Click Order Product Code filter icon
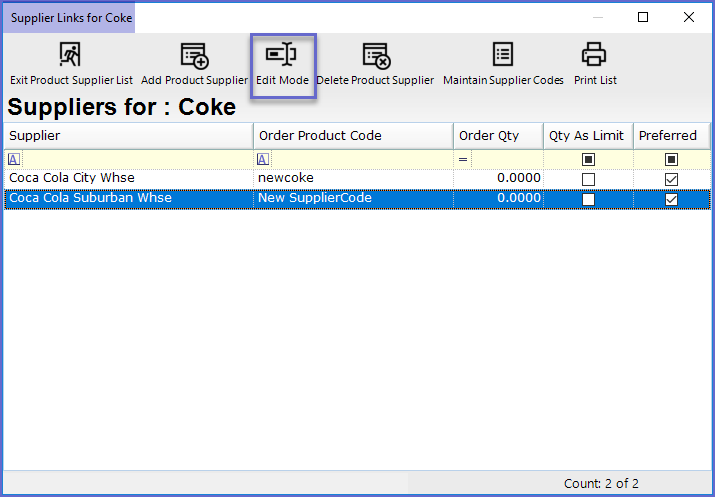Viewport: 715px width, 497px height. (263, 159)
